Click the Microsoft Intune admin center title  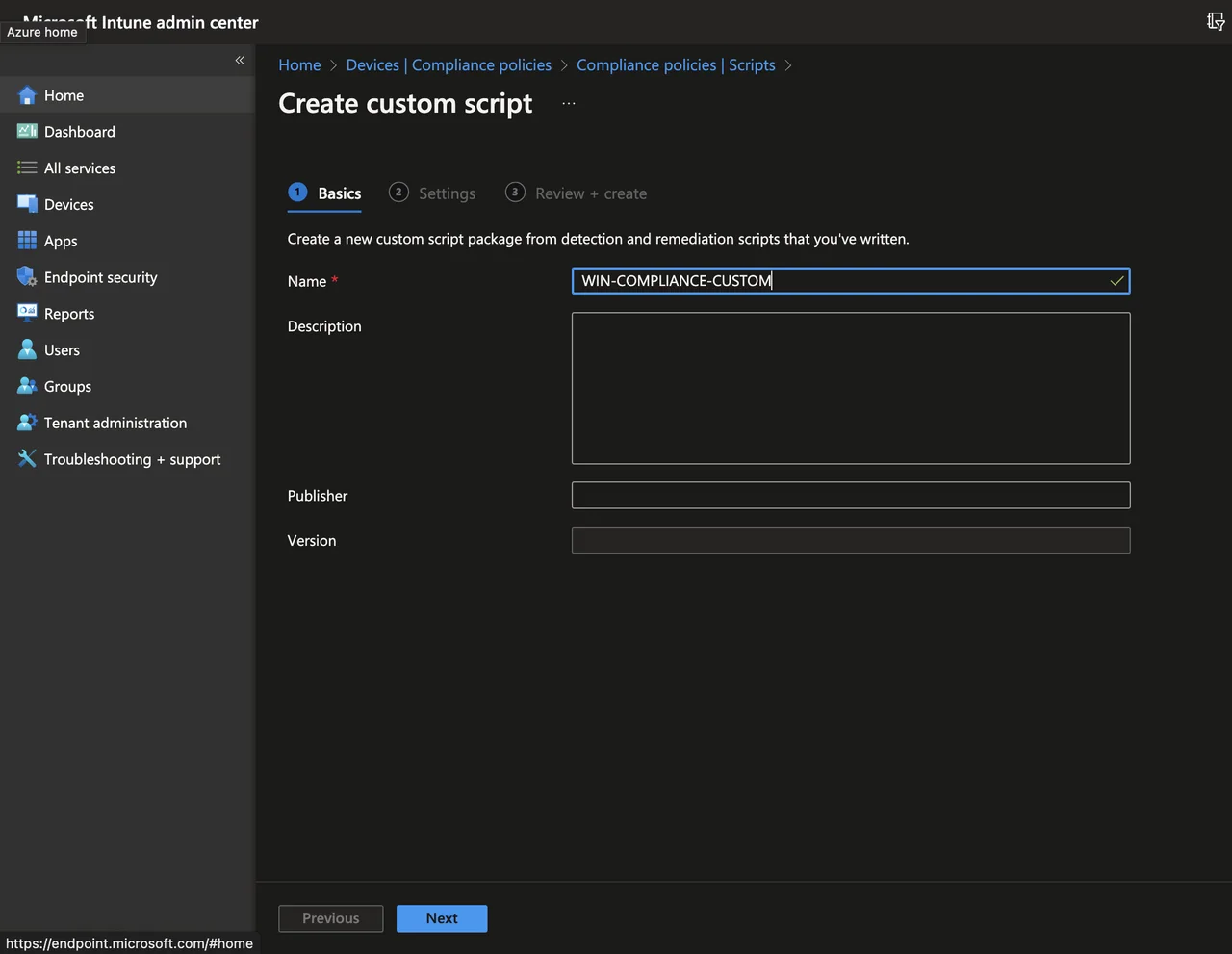[141, 22]
